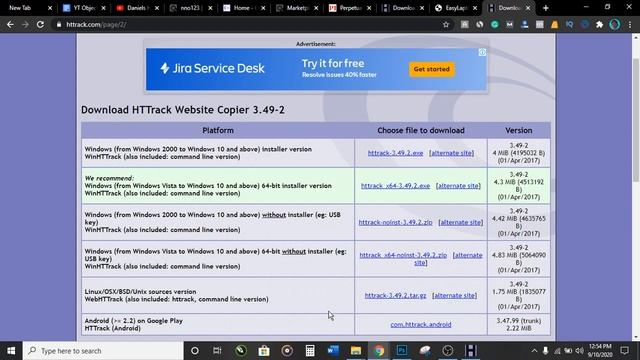The width and height of the screenshot is (640, 360).
Task: Open com.httrack.android Google Play link
Action: [x=420, y=324]
